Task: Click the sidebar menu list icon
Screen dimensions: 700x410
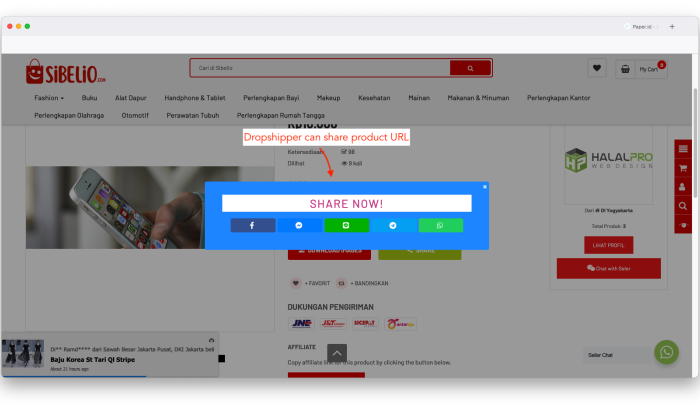Action: click(683, 149)
